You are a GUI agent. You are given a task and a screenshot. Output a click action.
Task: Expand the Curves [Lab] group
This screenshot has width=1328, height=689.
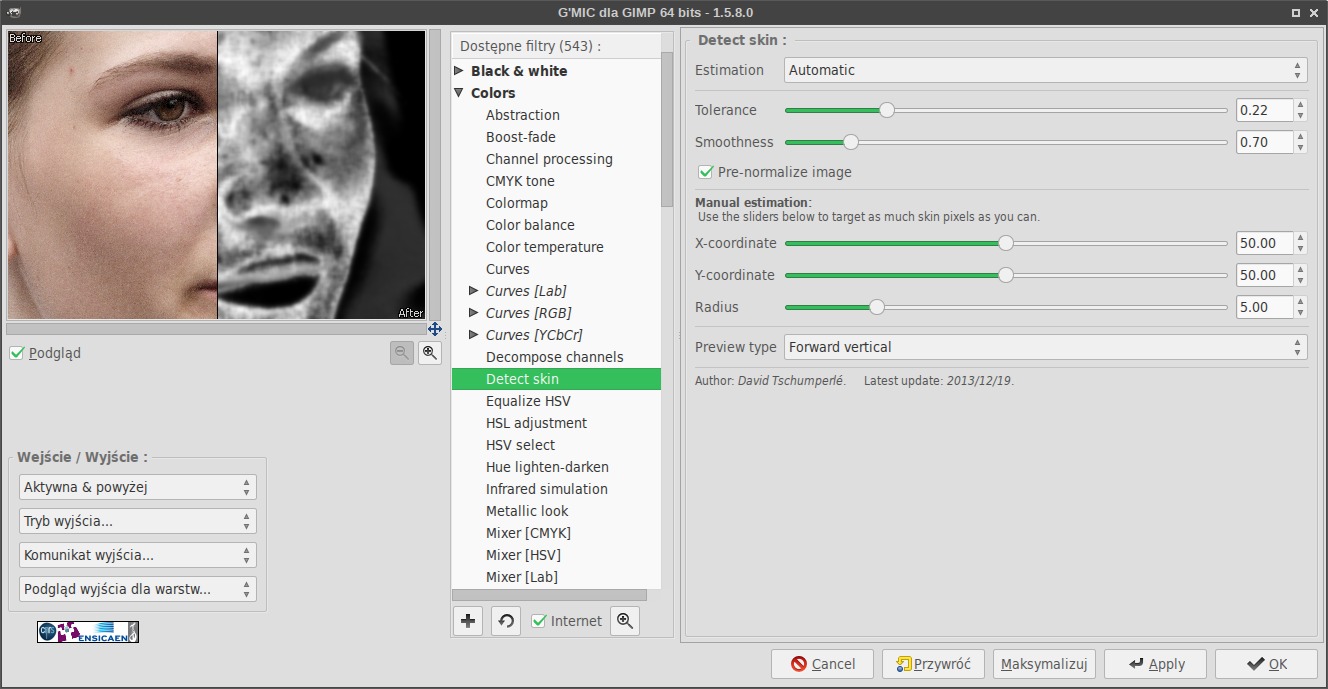pyautogui.click(x=475, y=291)
